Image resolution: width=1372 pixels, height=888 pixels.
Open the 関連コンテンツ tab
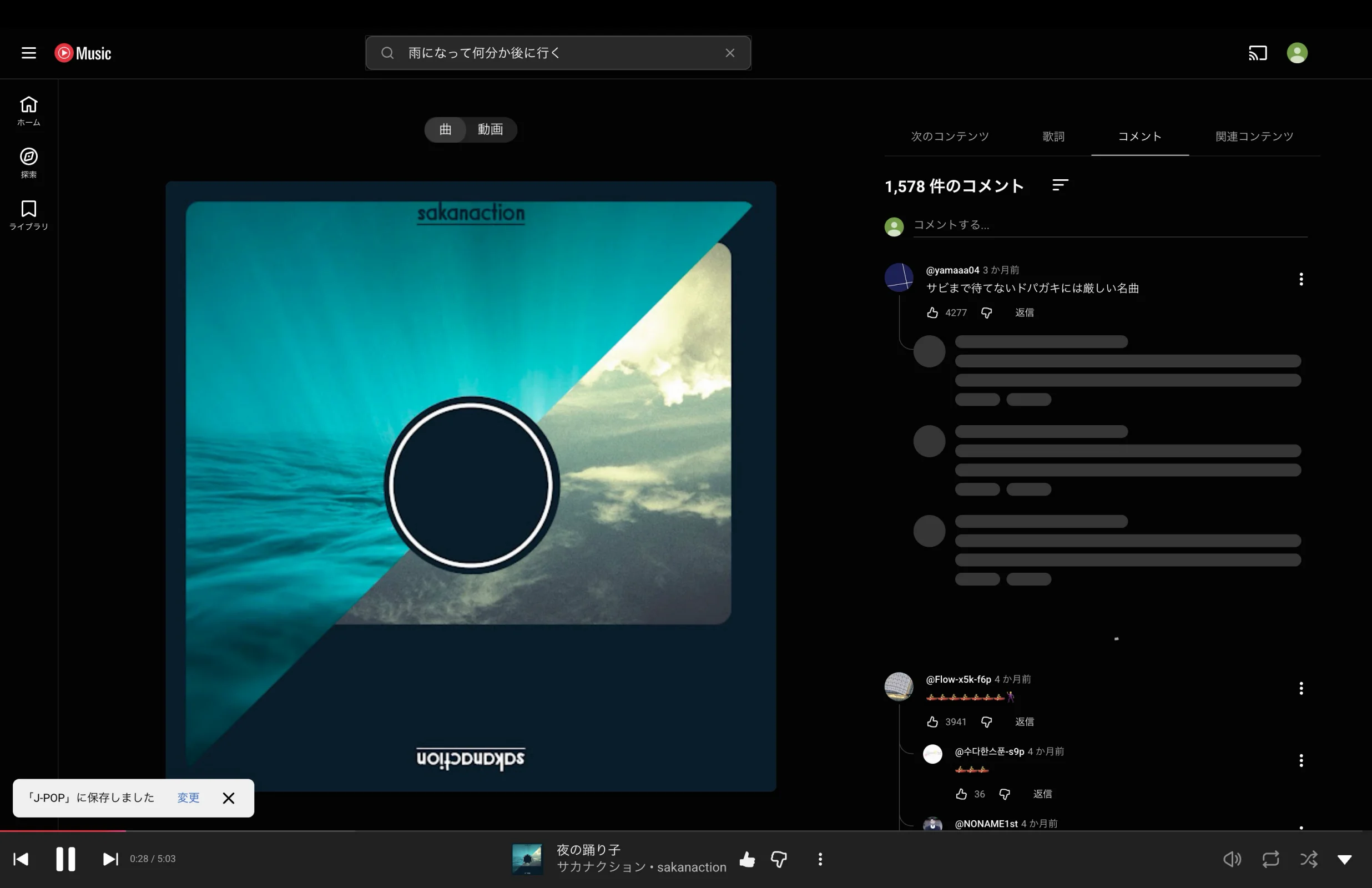tap(1254, 137)
